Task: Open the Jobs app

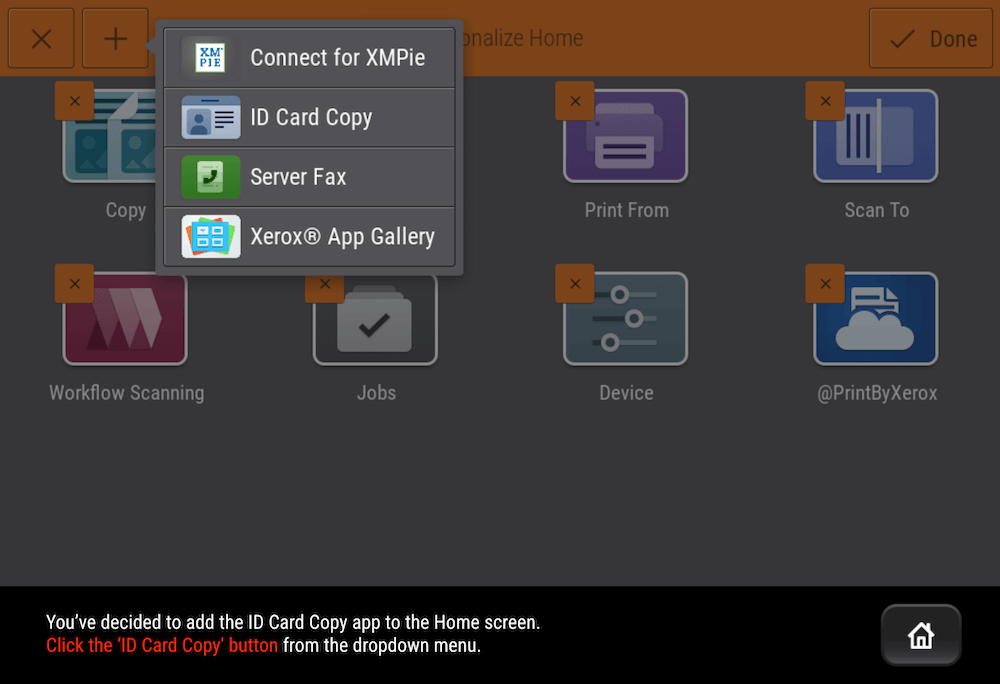Action: click(375, 318)
